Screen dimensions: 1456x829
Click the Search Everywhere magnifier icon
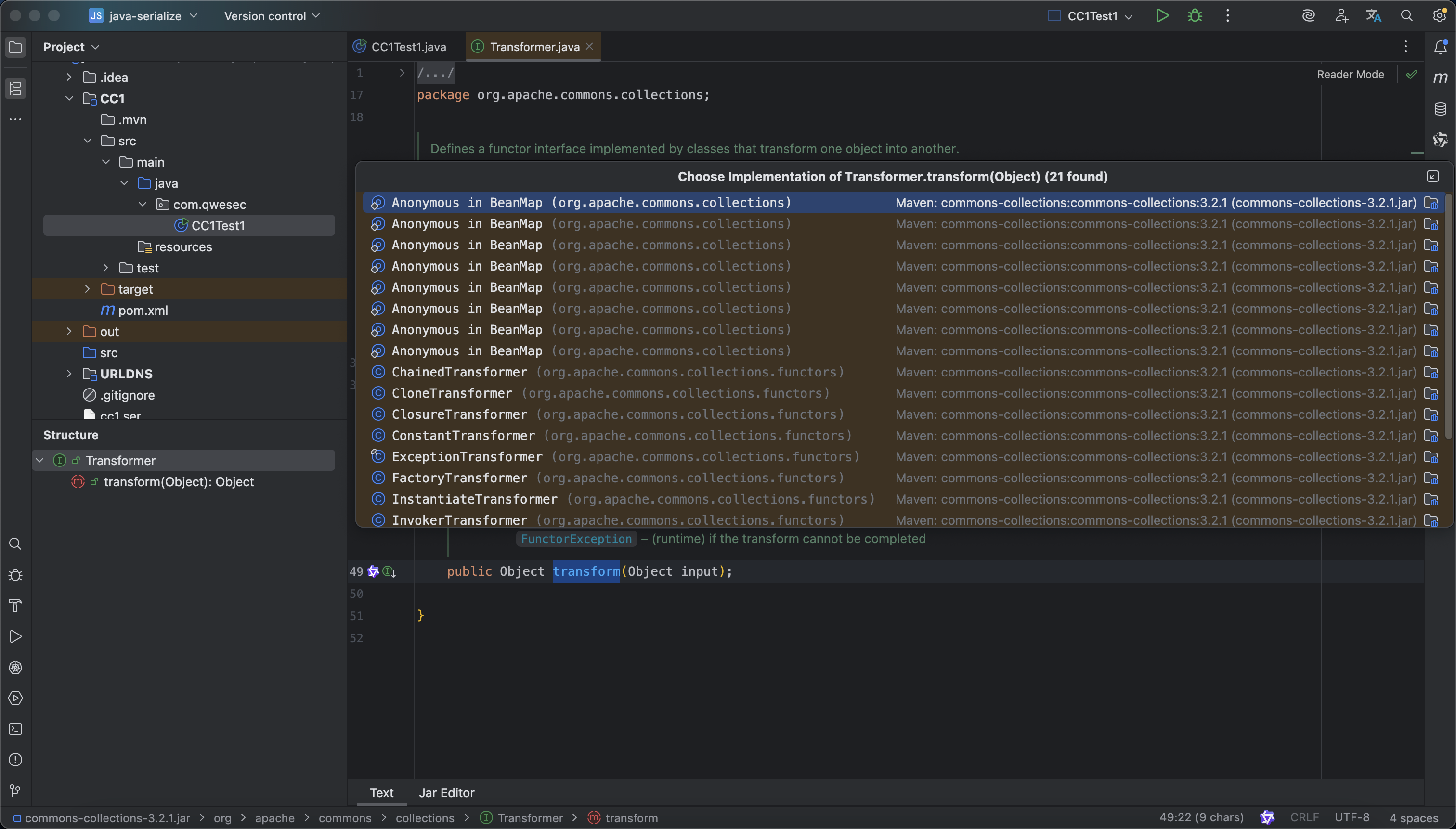click(1406, 16)
